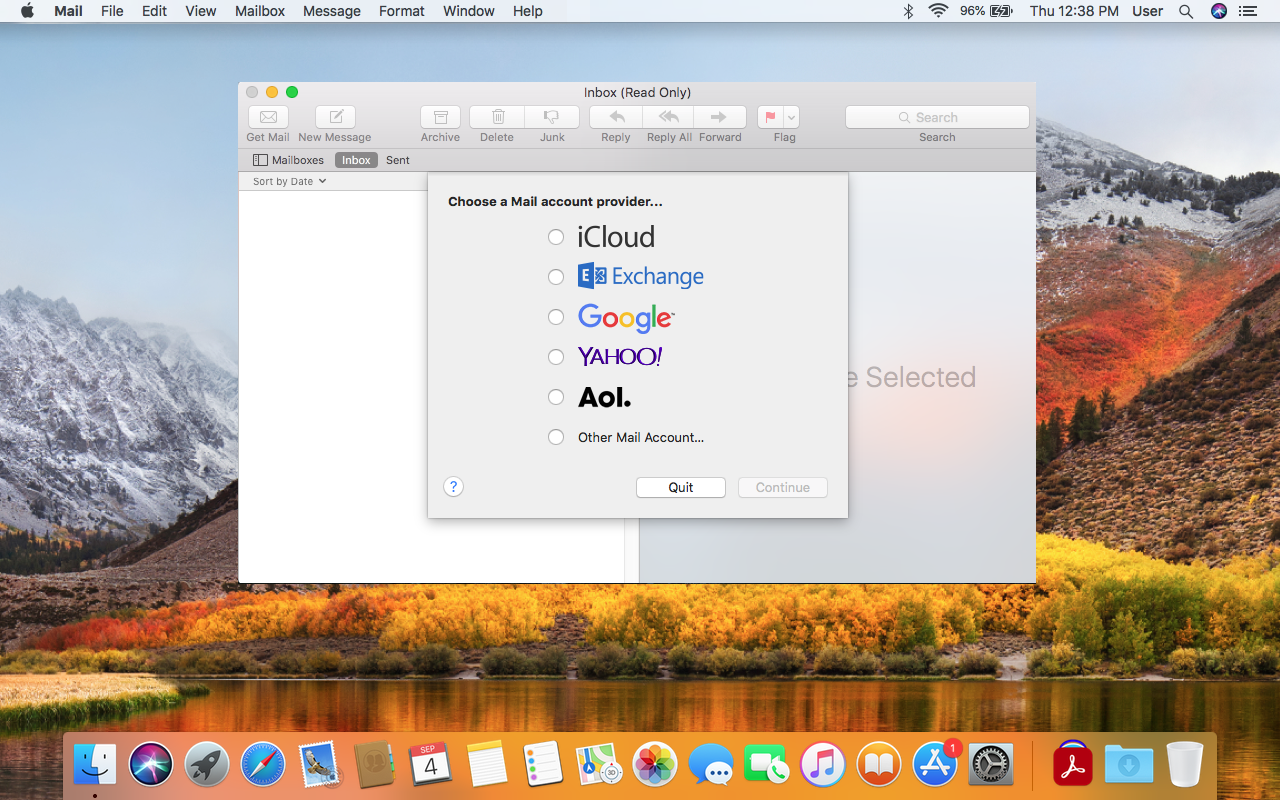The image size is (1280, 800).
Task: Open the View menu
Action: (x=201, y=11)
